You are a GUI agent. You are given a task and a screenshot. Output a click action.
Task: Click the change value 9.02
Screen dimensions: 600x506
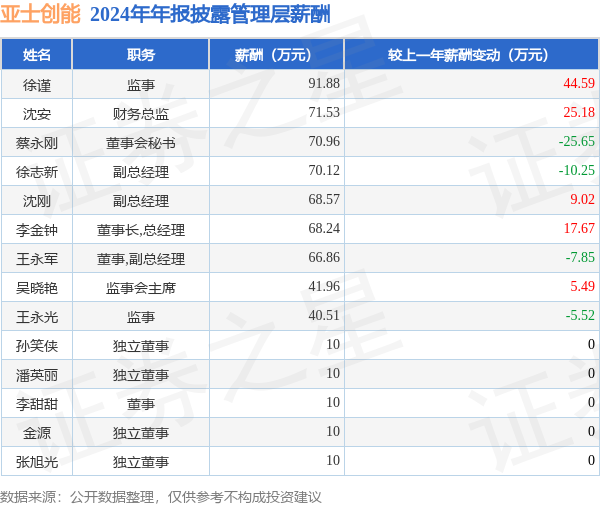tap(582, 200)
